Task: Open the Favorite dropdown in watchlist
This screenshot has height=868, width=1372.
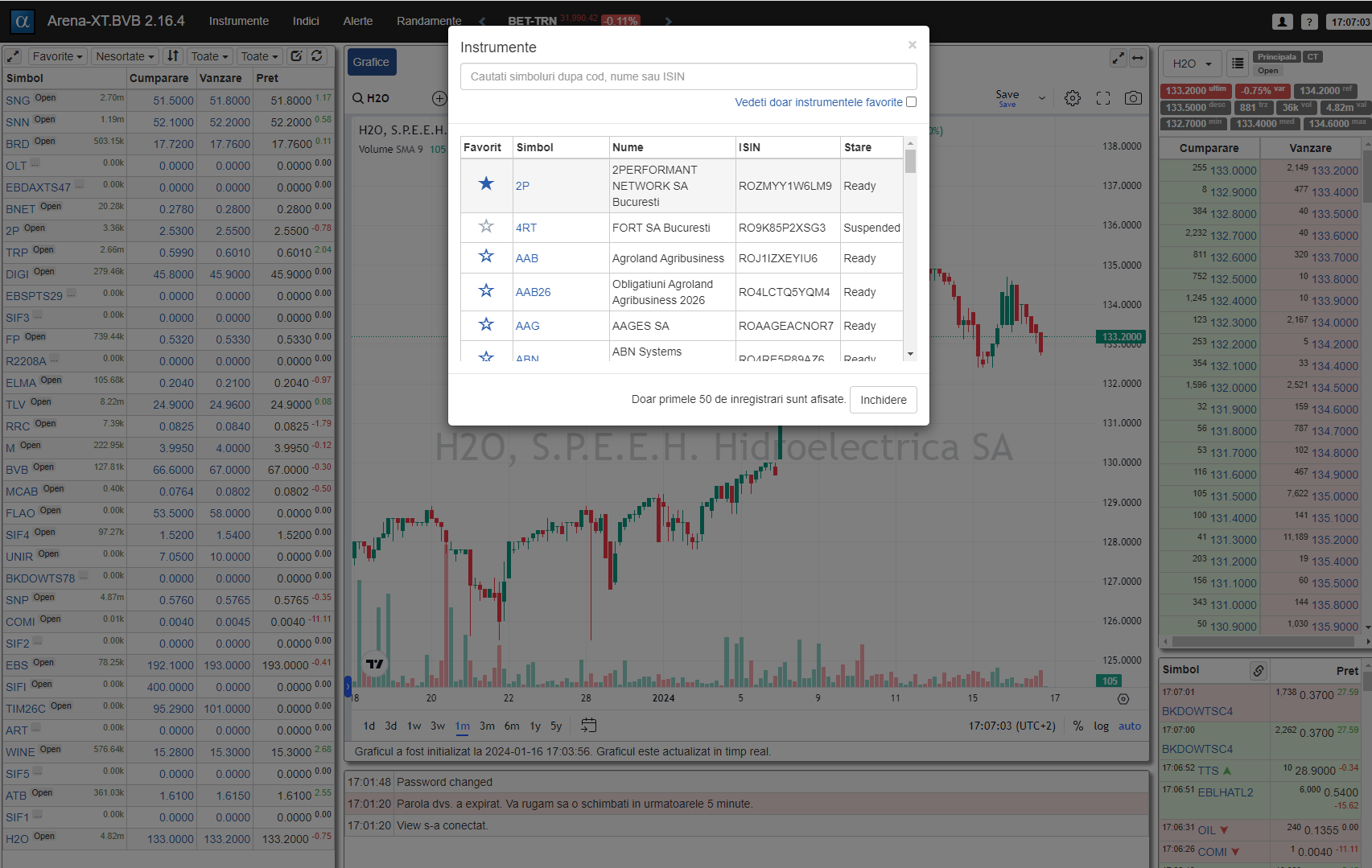Action: [57, 56]
